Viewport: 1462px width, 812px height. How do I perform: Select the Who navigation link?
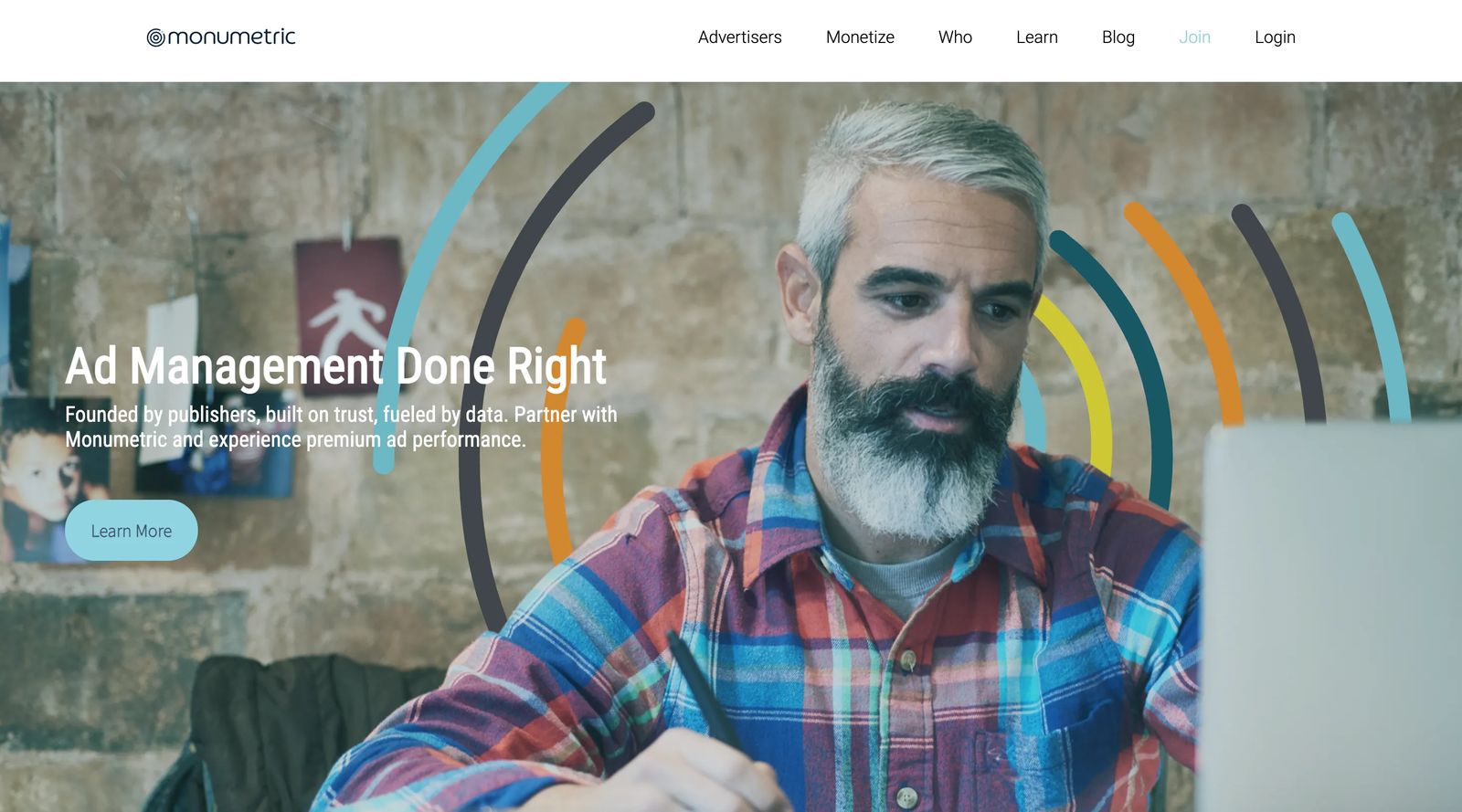tap(955, 37)
